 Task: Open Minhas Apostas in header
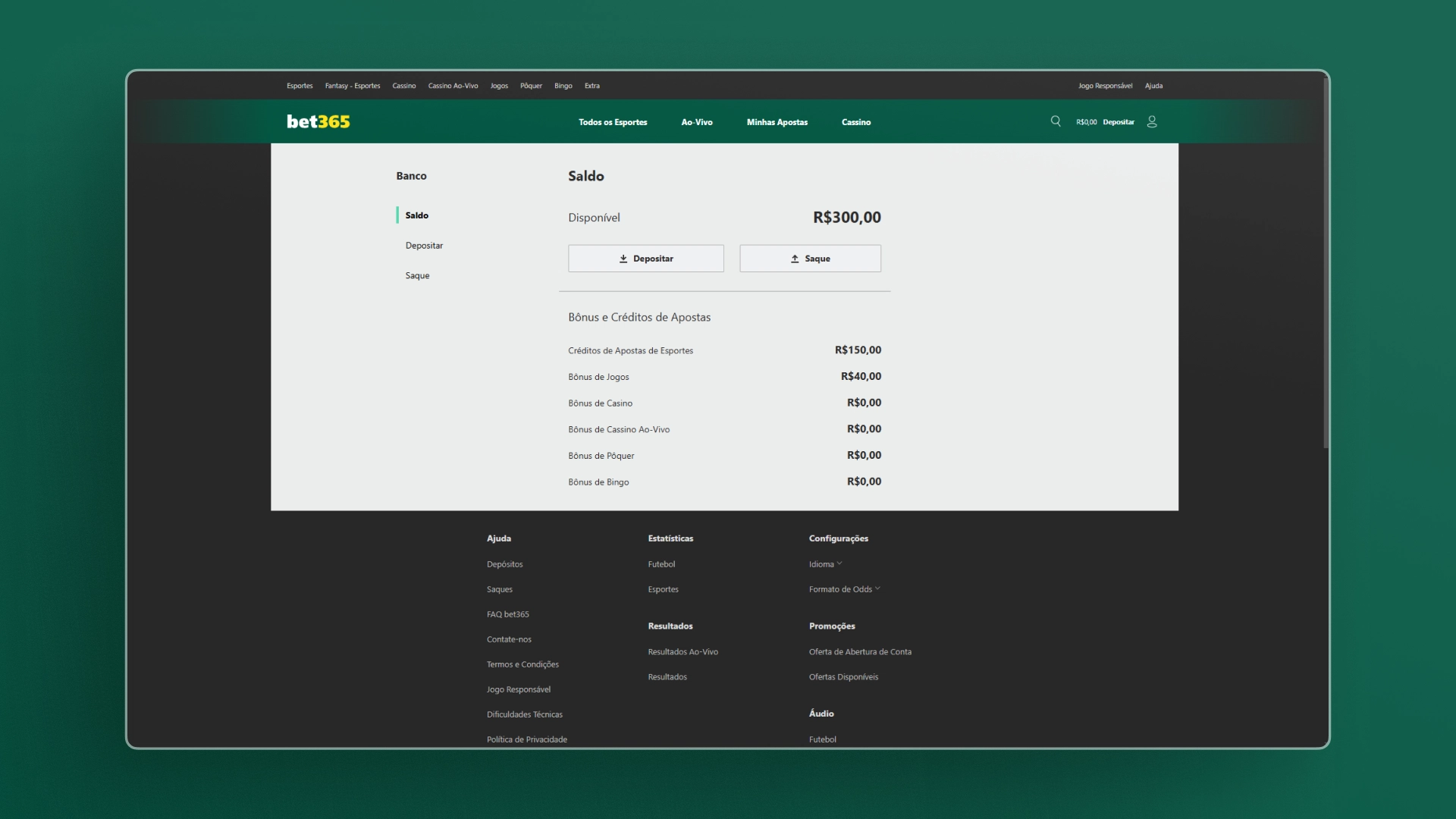coord(777,122)
